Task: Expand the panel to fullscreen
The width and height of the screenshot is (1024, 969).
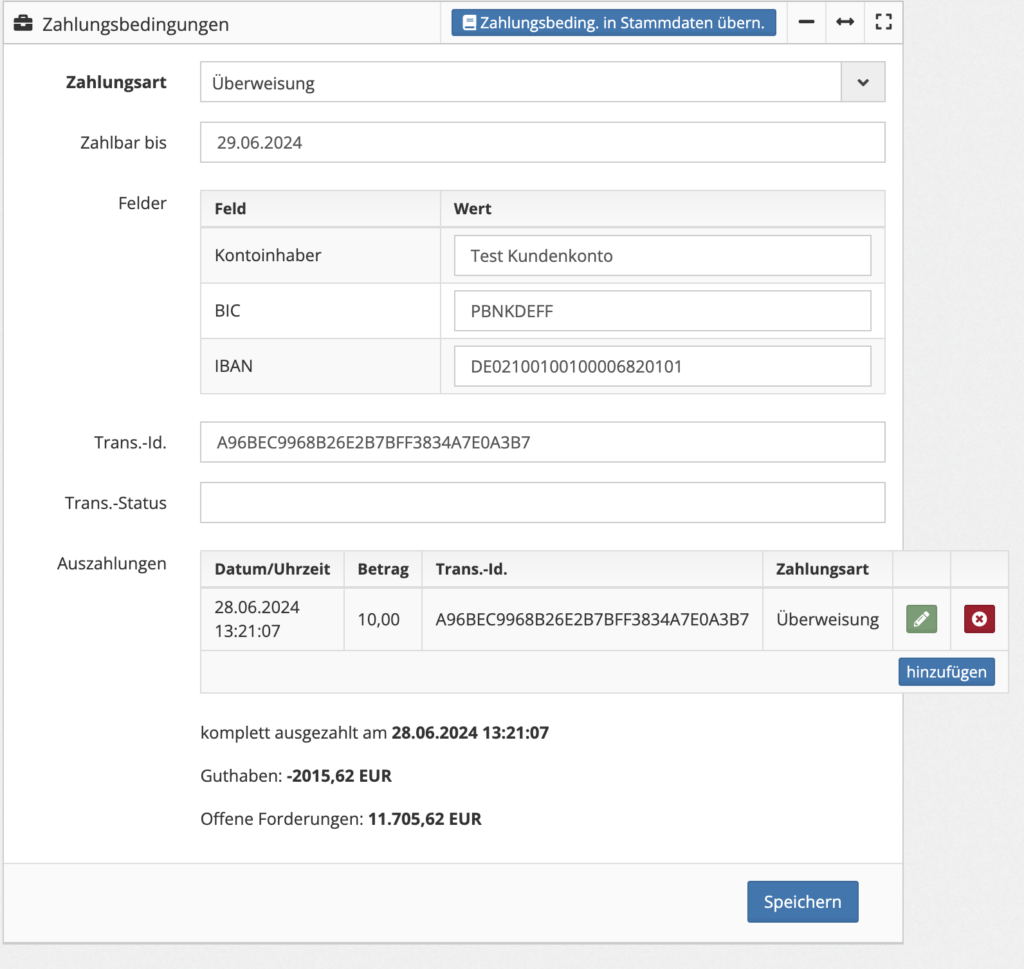Action: [884, 22]
